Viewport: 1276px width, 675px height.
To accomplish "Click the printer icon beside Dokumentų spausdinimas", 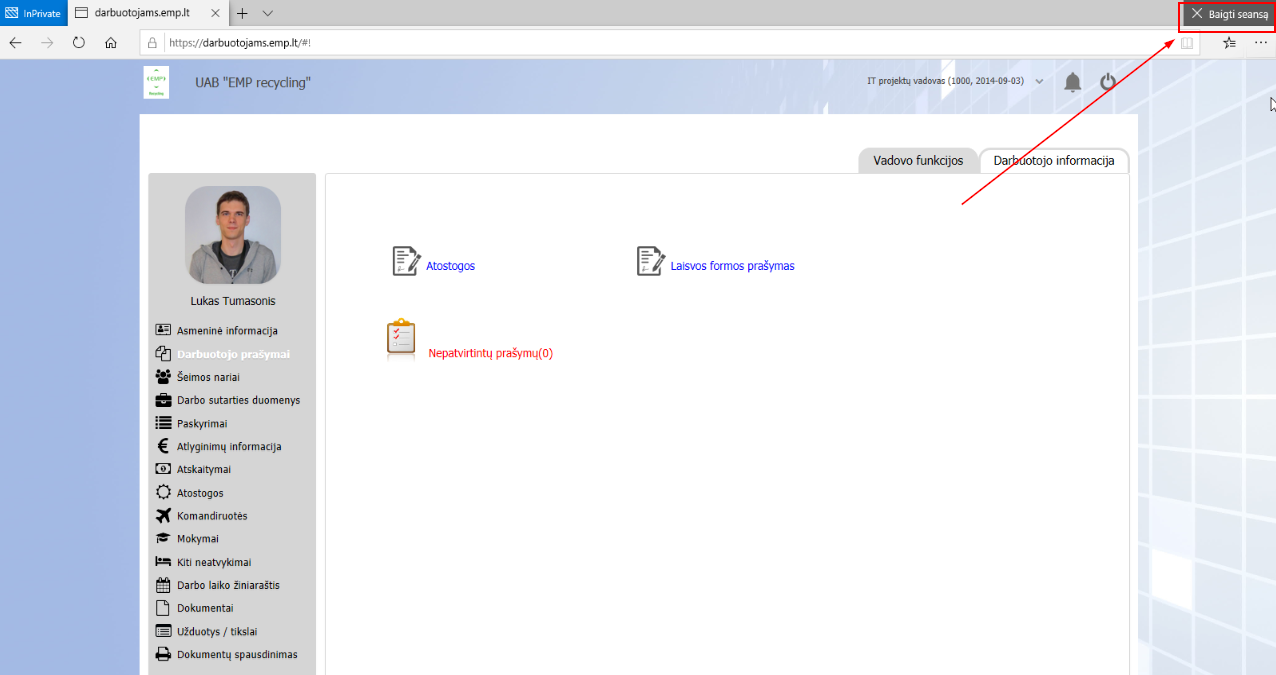I will [163, 654].
